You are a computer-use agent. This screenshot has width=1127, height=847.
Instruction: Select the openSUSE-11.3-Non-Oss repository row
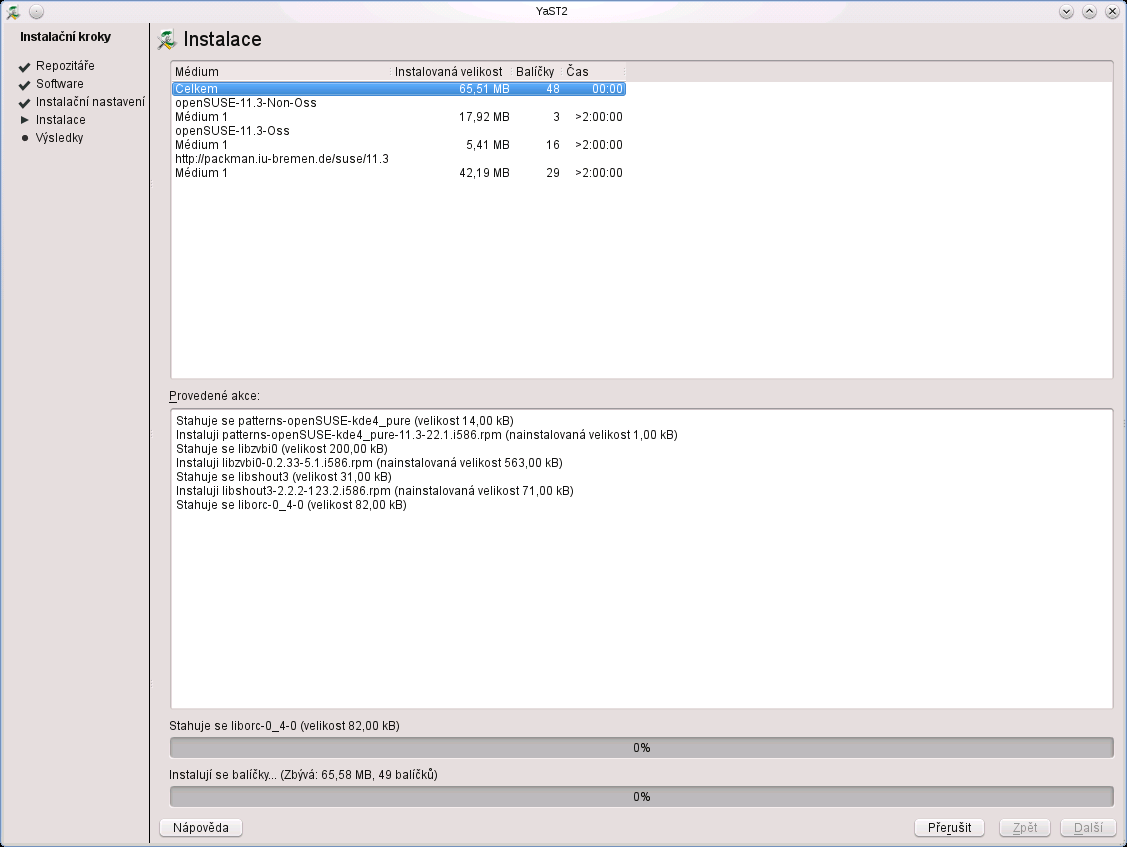399,103
